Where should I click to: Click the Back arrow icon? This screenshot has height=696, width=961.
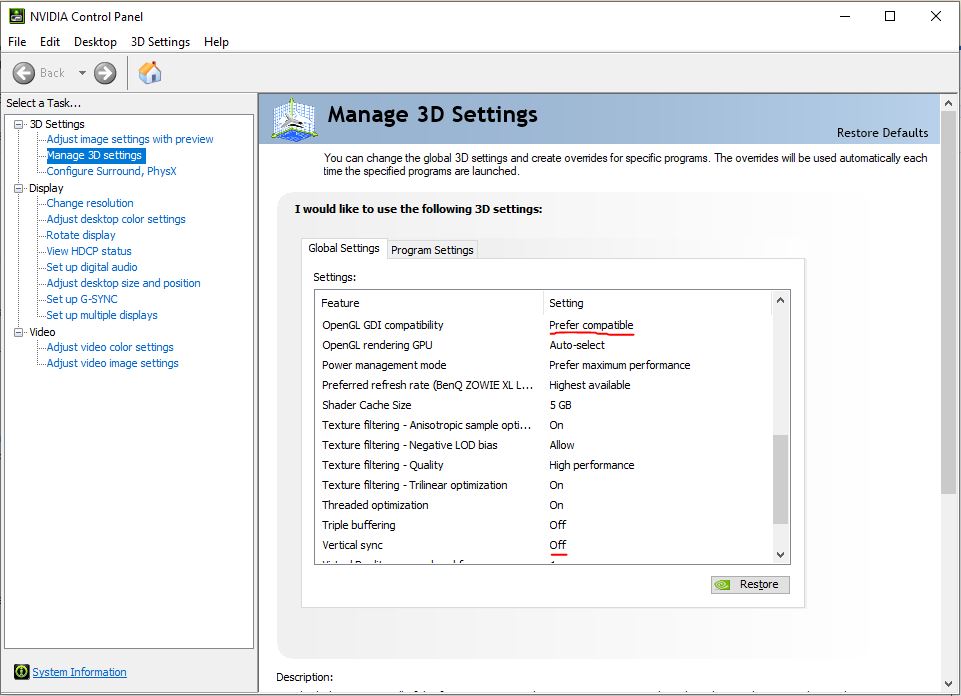coord(25,73)
